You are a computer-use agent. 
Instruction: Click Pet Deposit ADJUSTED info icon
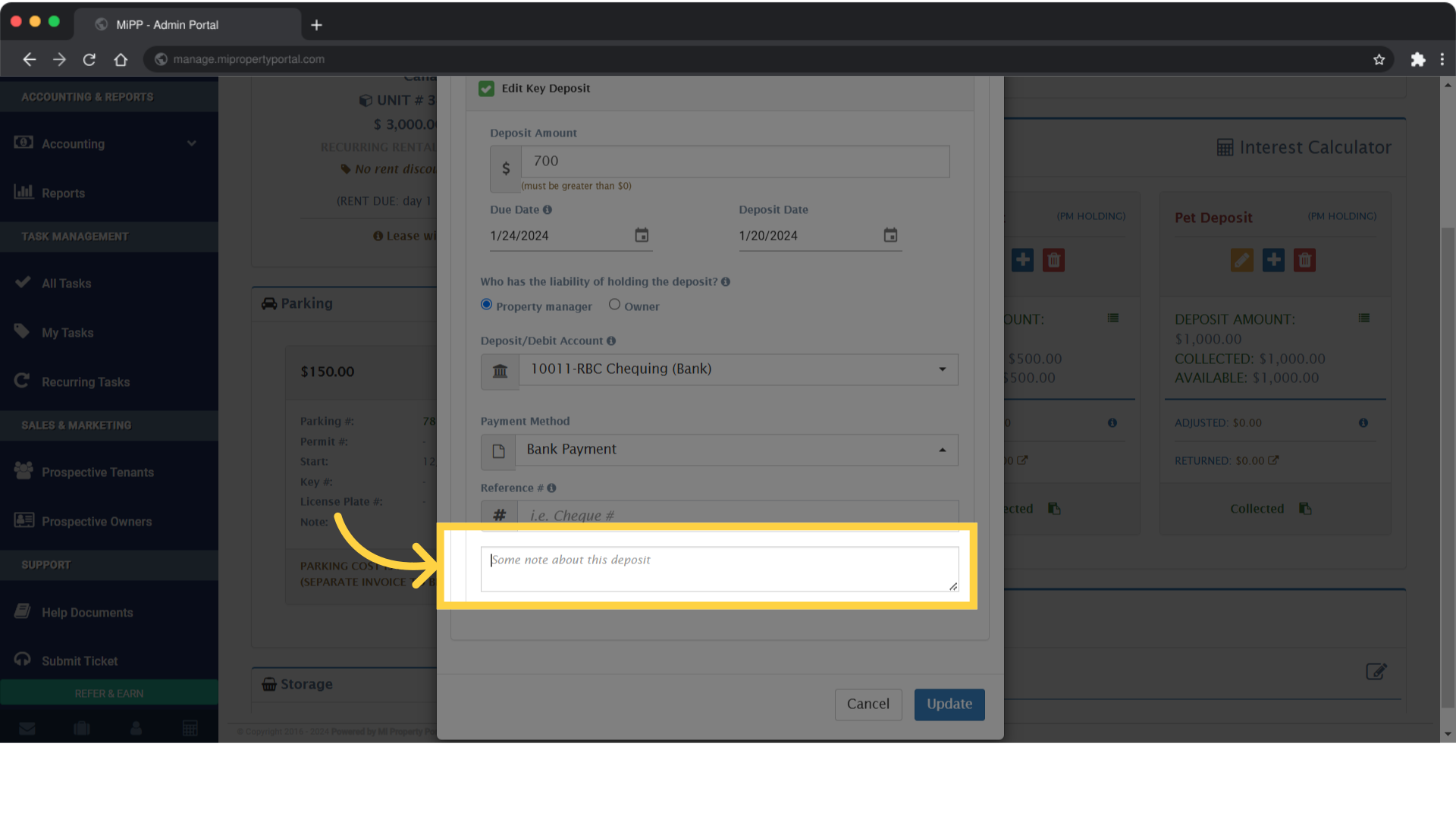(x=1363, y=423)
